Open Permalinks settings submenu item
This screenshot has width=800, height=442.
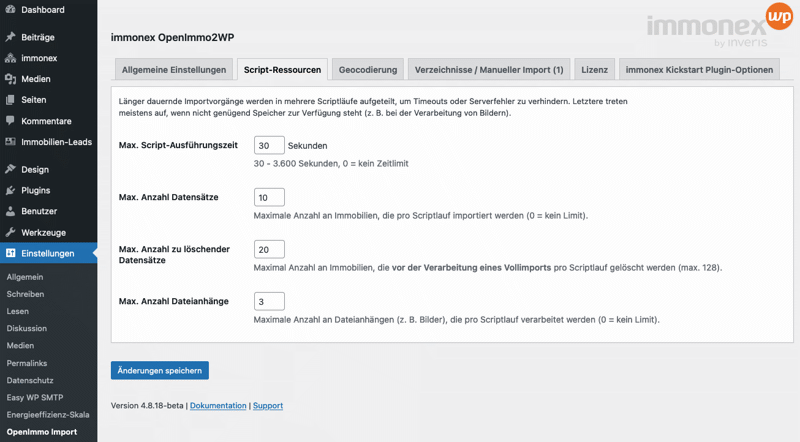(x=27, y=363)
